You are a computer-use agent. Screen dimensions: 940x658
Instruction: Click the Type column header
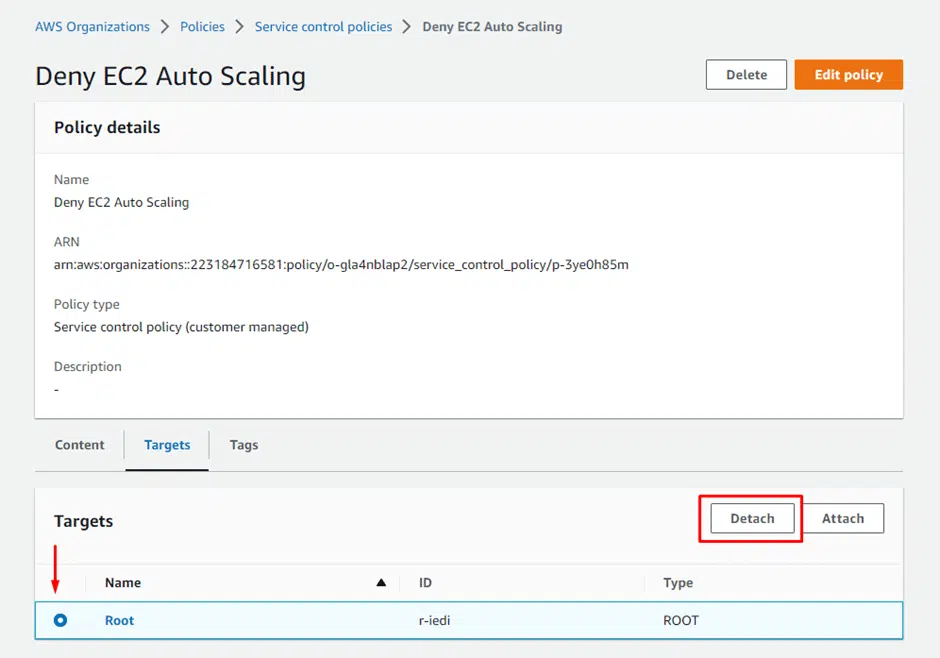678,582
